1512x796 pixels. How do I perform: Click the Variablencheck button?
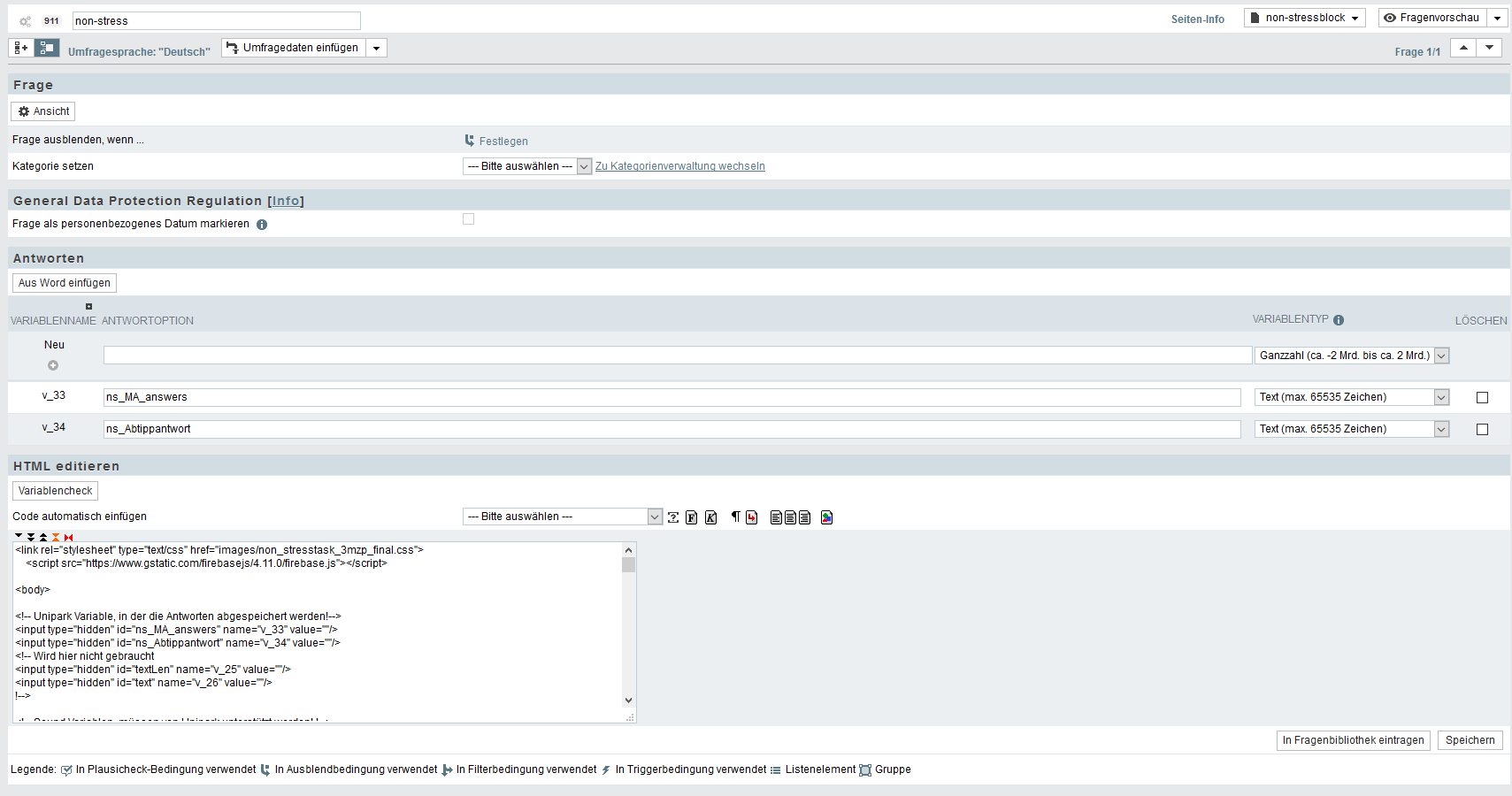(55, 491)
